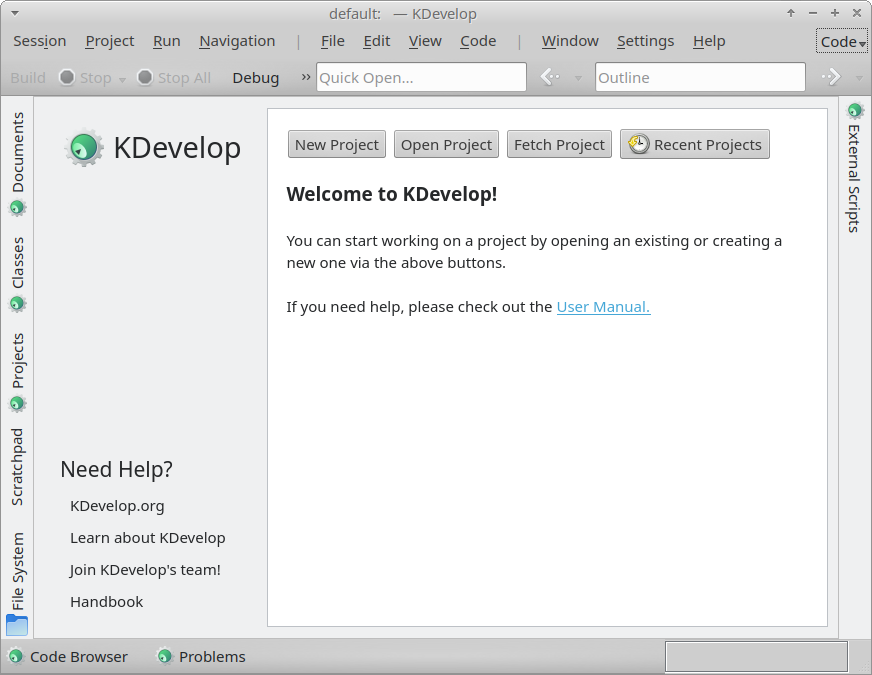This screenshot has height=675, width=872.
Task: Open the External Scripts panel icon
Action: (855, 111)
